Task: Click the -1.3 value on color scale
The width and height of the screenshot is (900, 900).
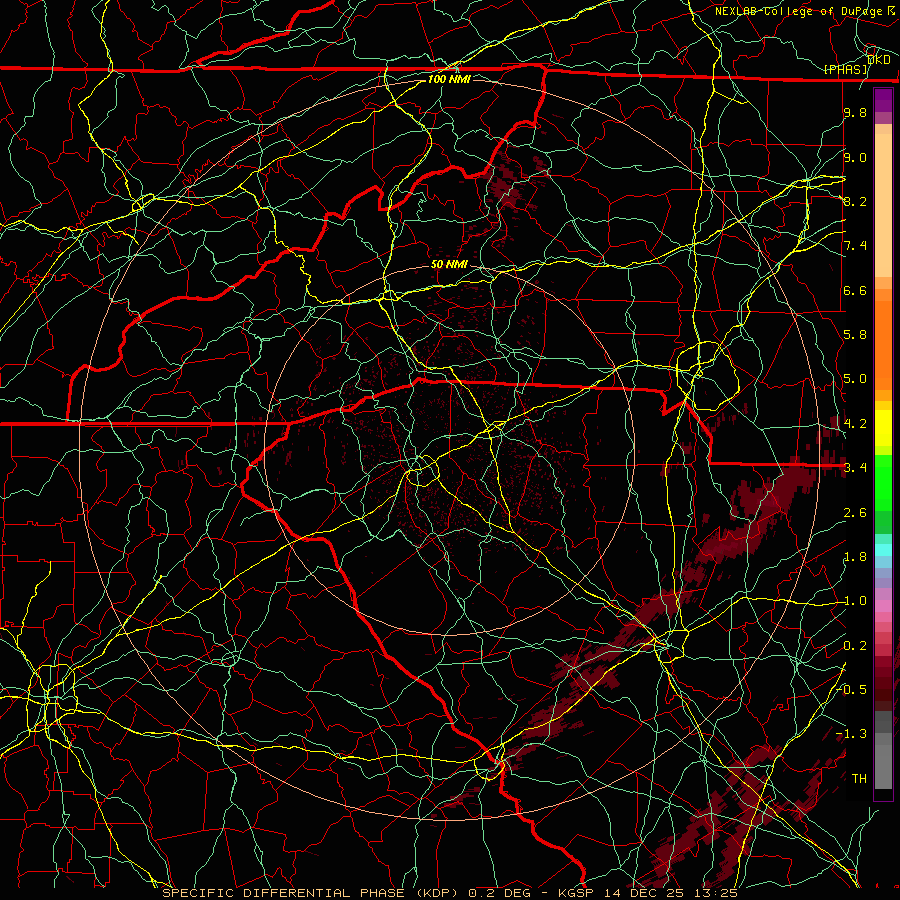Action: click(x=851, y=734)
